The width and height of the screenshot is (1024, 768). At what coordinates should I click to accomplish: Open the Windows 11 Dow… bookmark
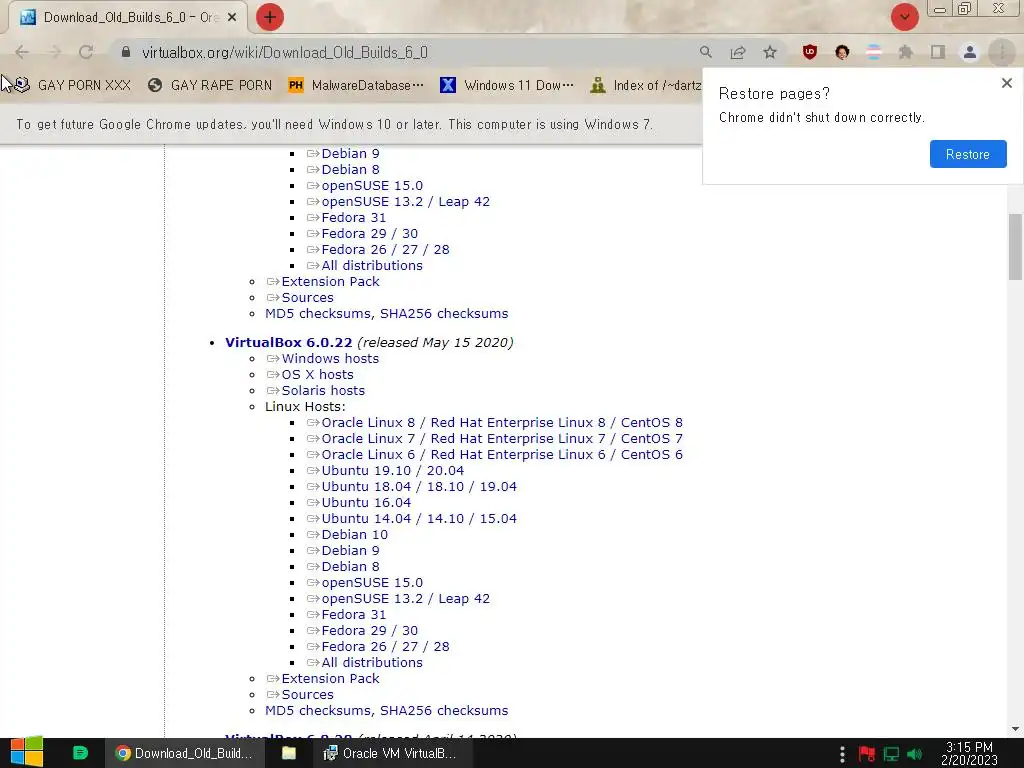(507, 85)
